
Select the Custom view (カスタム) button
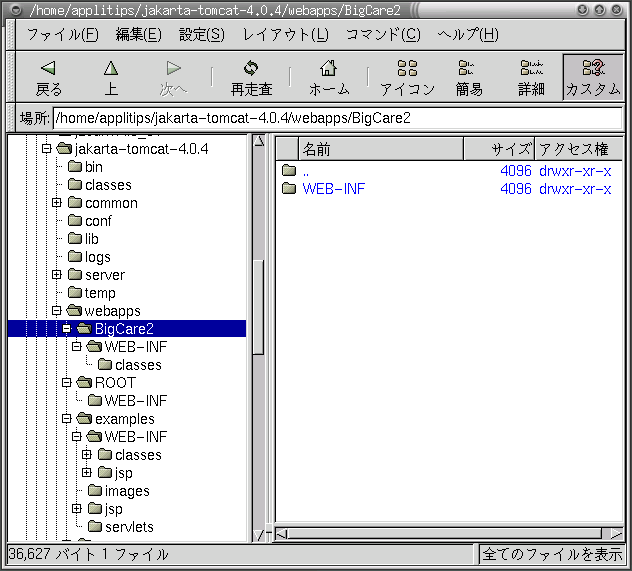coord(592,69)
